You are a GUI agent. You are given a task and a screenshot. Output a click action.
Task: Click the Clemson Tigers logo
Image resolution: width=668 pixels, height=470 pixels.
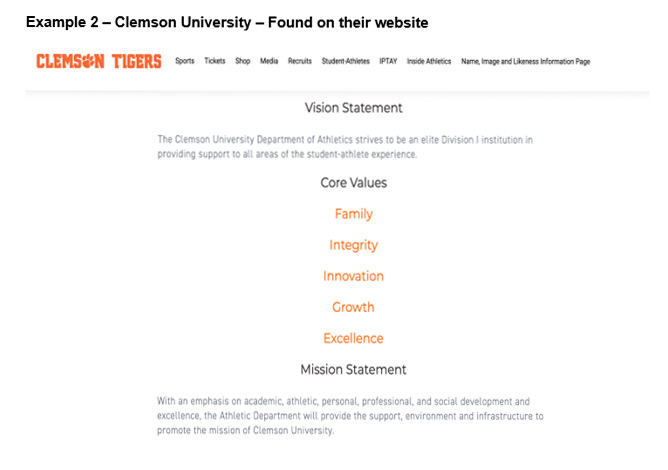pyautogui.click(x=99, y=61)
